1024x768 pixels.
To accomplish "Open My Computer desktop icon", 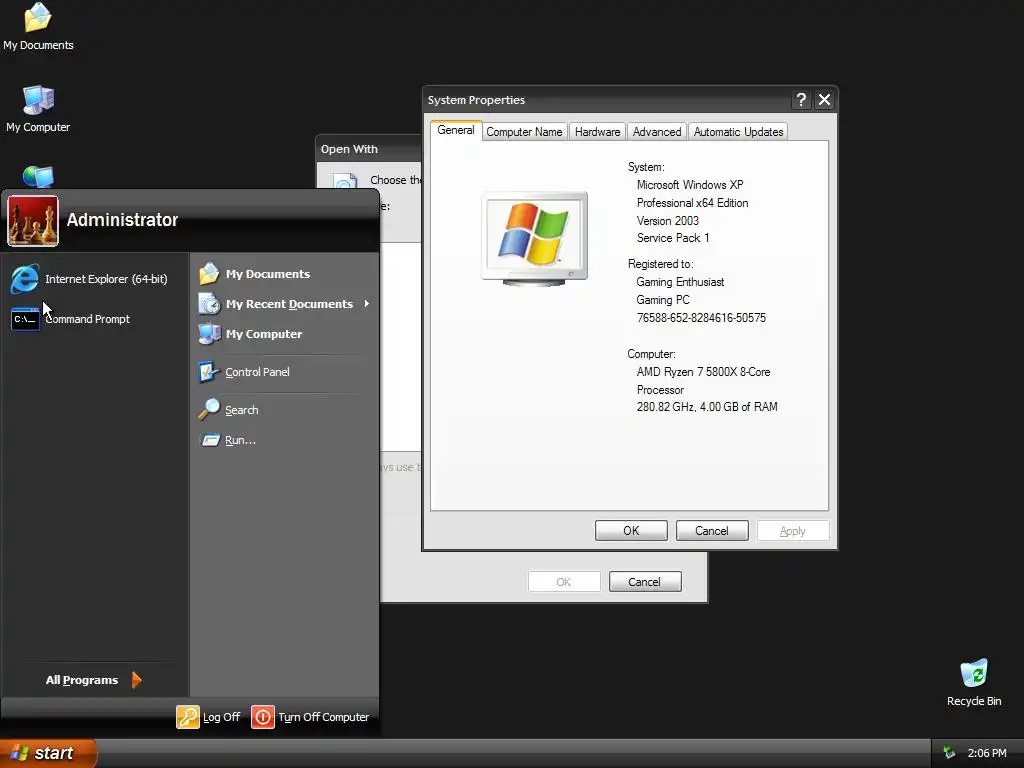I will pyautogui.click(x=38, y=108).
